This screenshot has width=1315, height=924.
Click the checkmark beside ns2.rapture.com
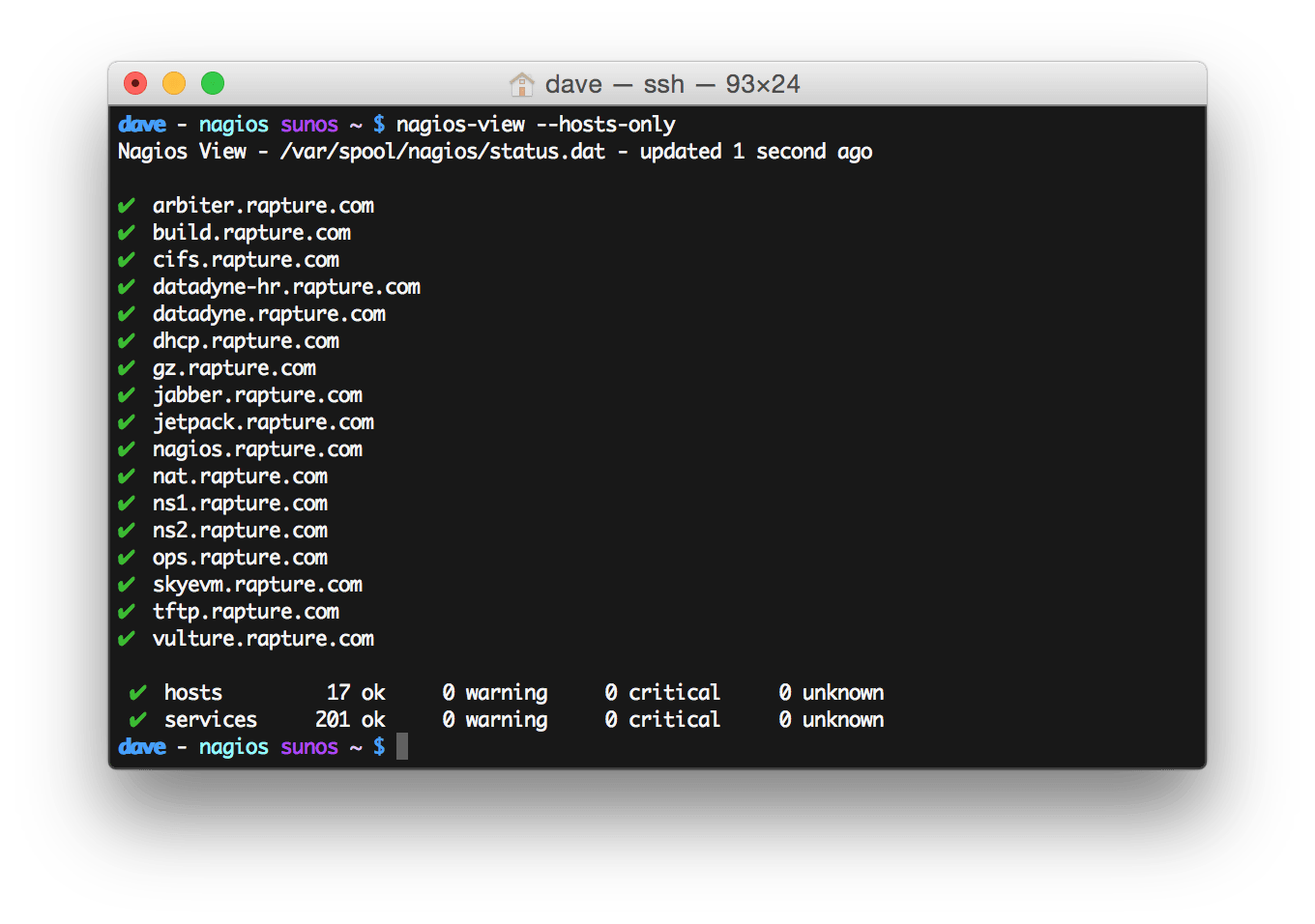click(x=127, y=531)
